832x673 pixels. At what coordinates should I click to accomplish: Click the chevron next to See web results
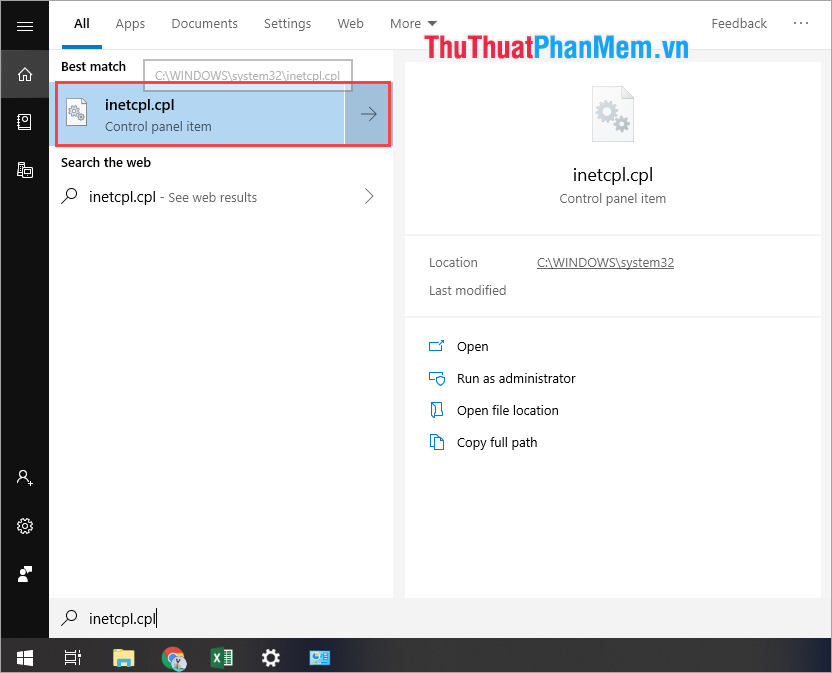coord(368,196)
